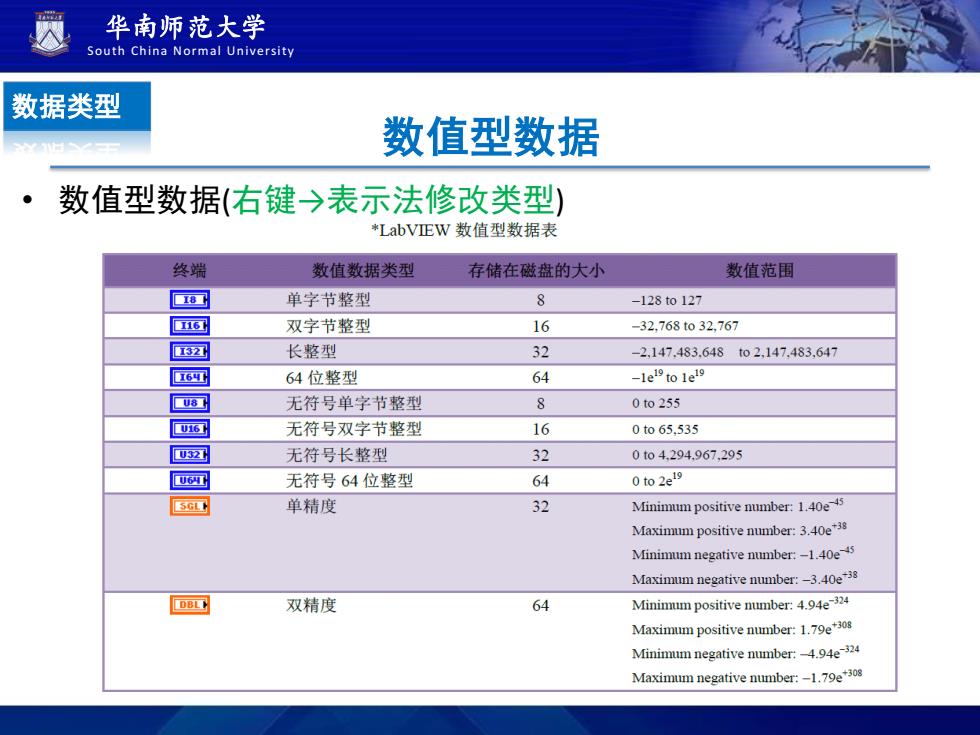
Task: Click the value –2,147,483,648
Action: (678, 352)
